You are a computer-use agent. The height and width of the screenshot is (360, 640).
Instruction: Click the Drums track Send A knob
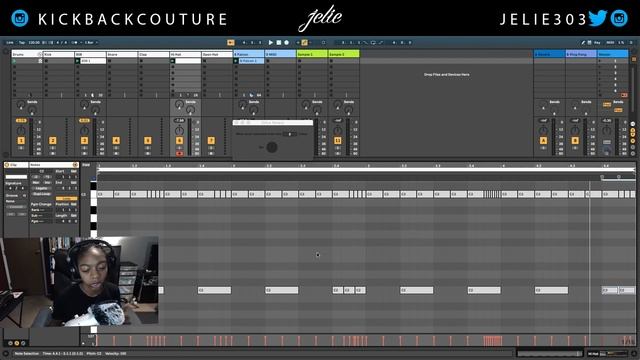coord(20,105)
